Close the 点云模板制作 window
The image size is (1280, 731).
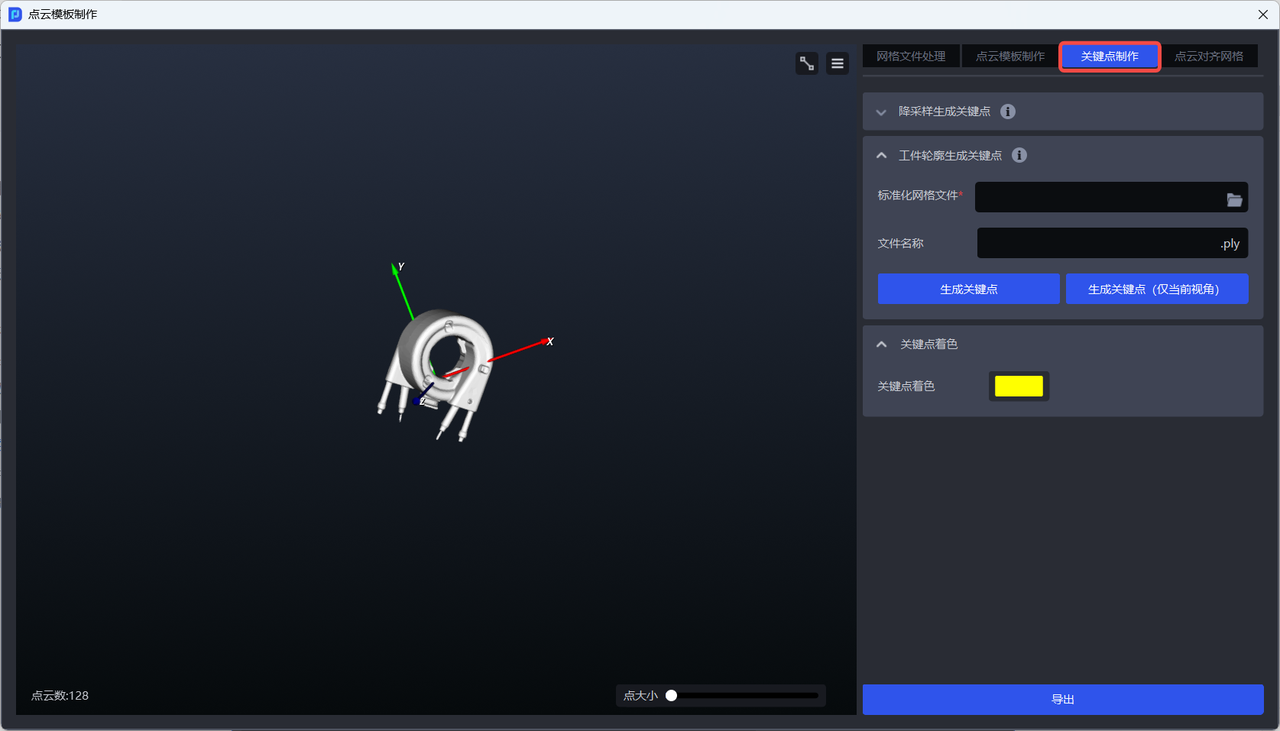[1262, 15]
